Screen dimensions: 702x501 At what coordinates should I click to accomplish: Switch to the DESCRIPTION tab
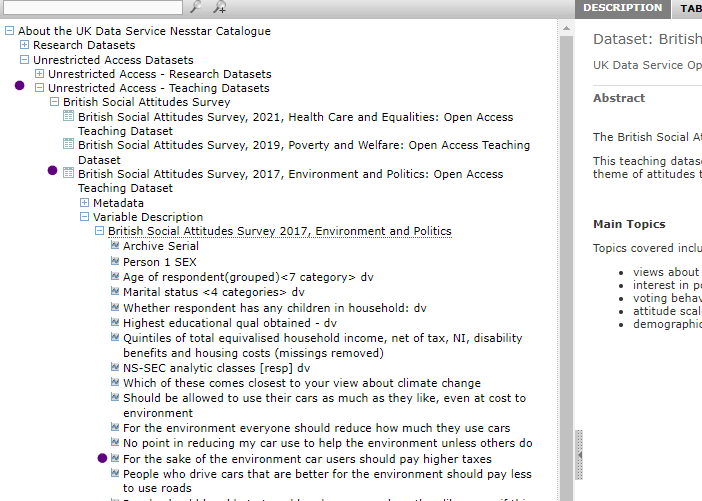[x=622, y=8]
